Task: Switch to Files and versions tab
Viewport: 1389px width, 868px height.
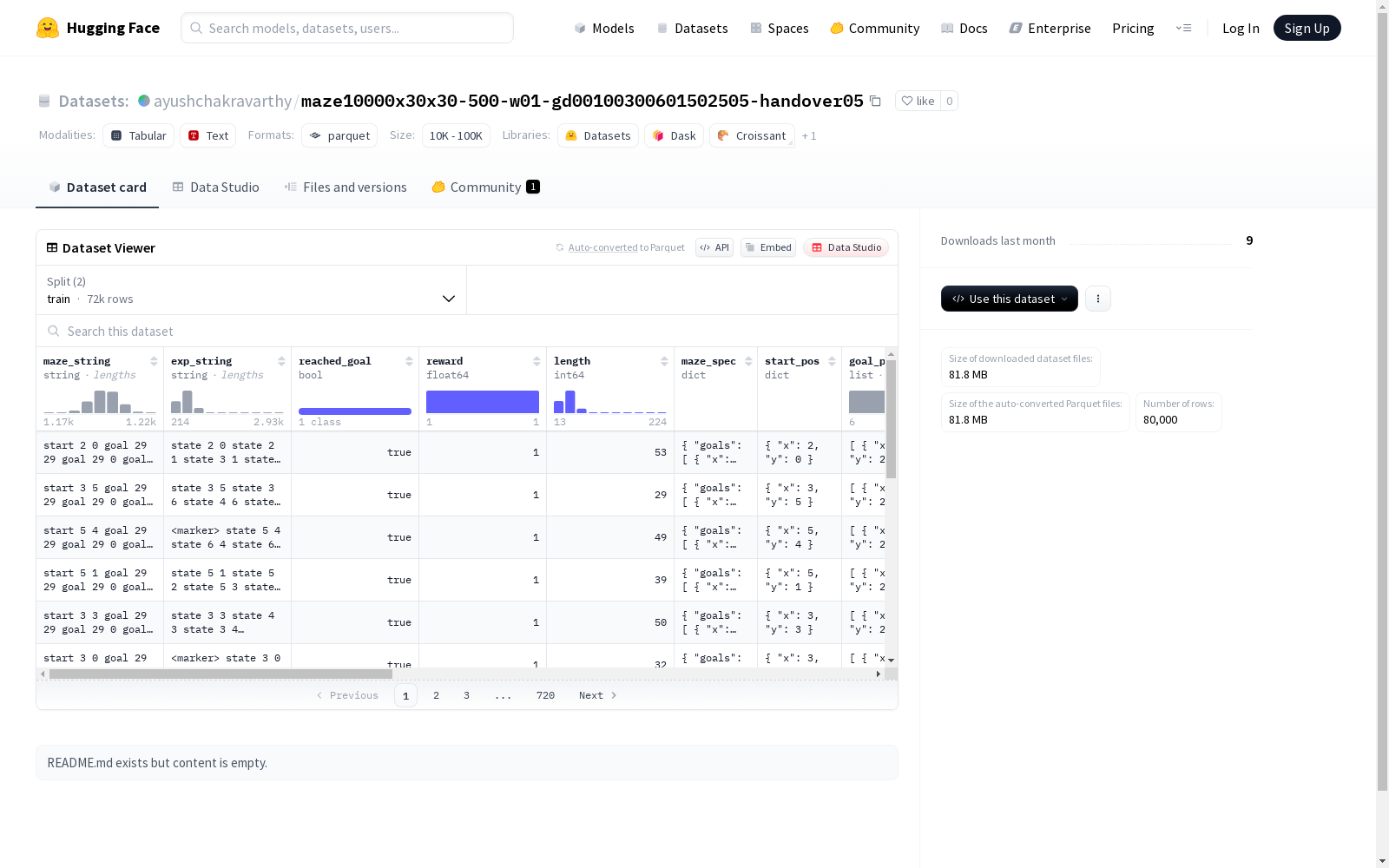Action: click(346, 187)
